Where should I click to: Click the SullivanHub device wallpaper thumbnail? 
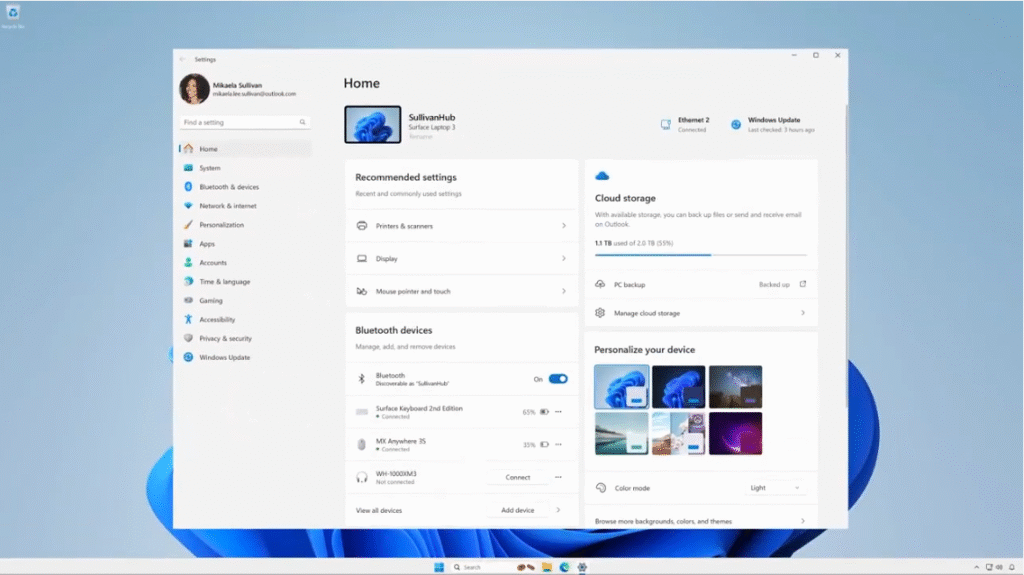(373, 124)
